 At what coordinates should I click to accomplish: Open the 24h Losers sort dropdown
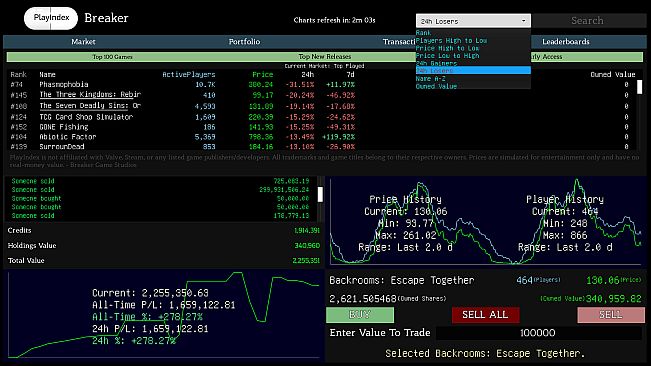pyautogui.click(x=473, y=21)
